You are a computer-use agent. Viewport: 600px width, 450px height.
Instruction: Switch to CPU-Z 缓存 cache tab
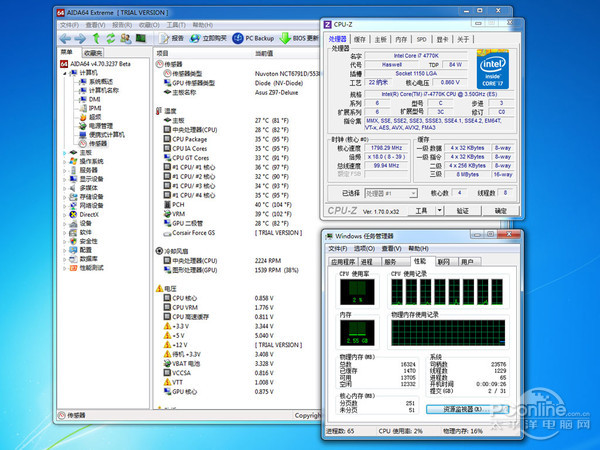pos(361,39)
